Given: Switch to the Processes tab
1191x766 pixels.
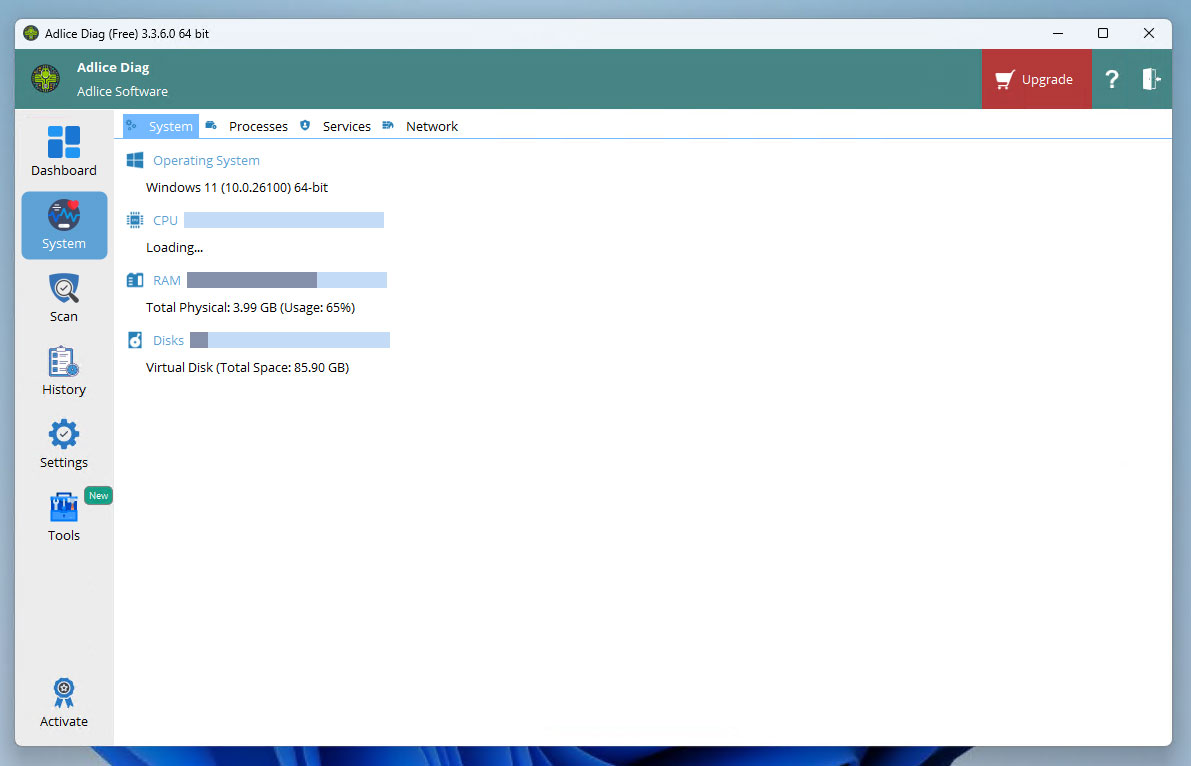Looking at the screenshot, I should [257, 127].
